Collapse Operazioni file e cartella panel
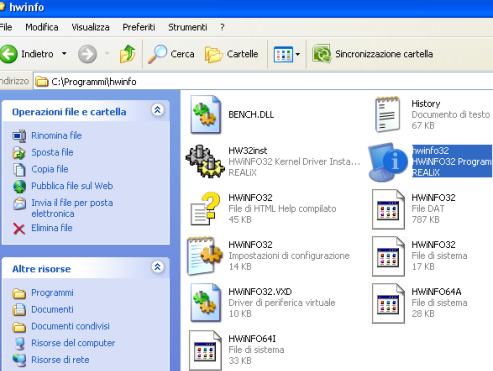 [157, 110]
